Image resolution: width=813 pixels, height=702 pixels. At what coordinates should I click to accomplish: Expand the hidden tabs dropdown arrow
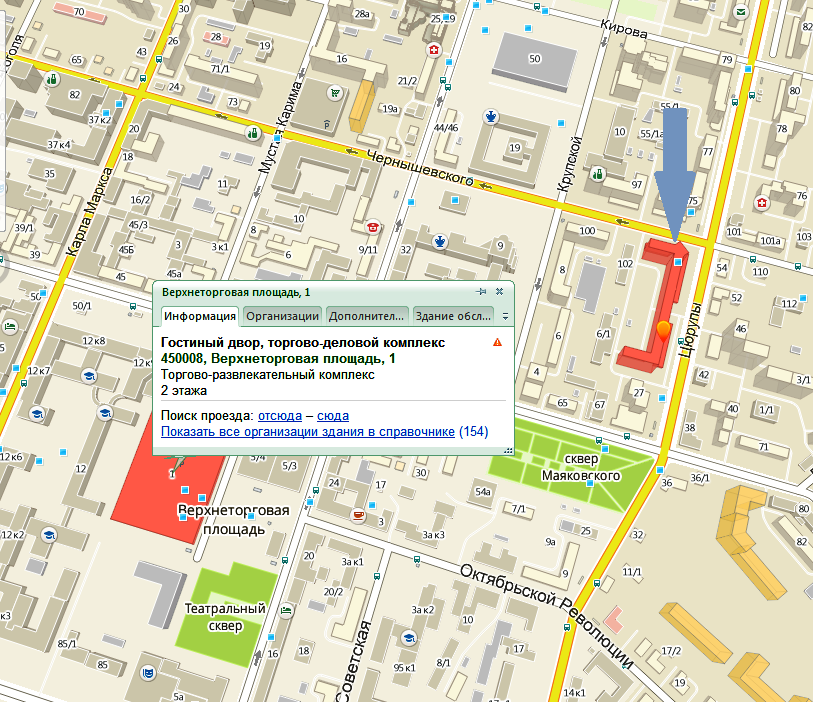(505, 316)
